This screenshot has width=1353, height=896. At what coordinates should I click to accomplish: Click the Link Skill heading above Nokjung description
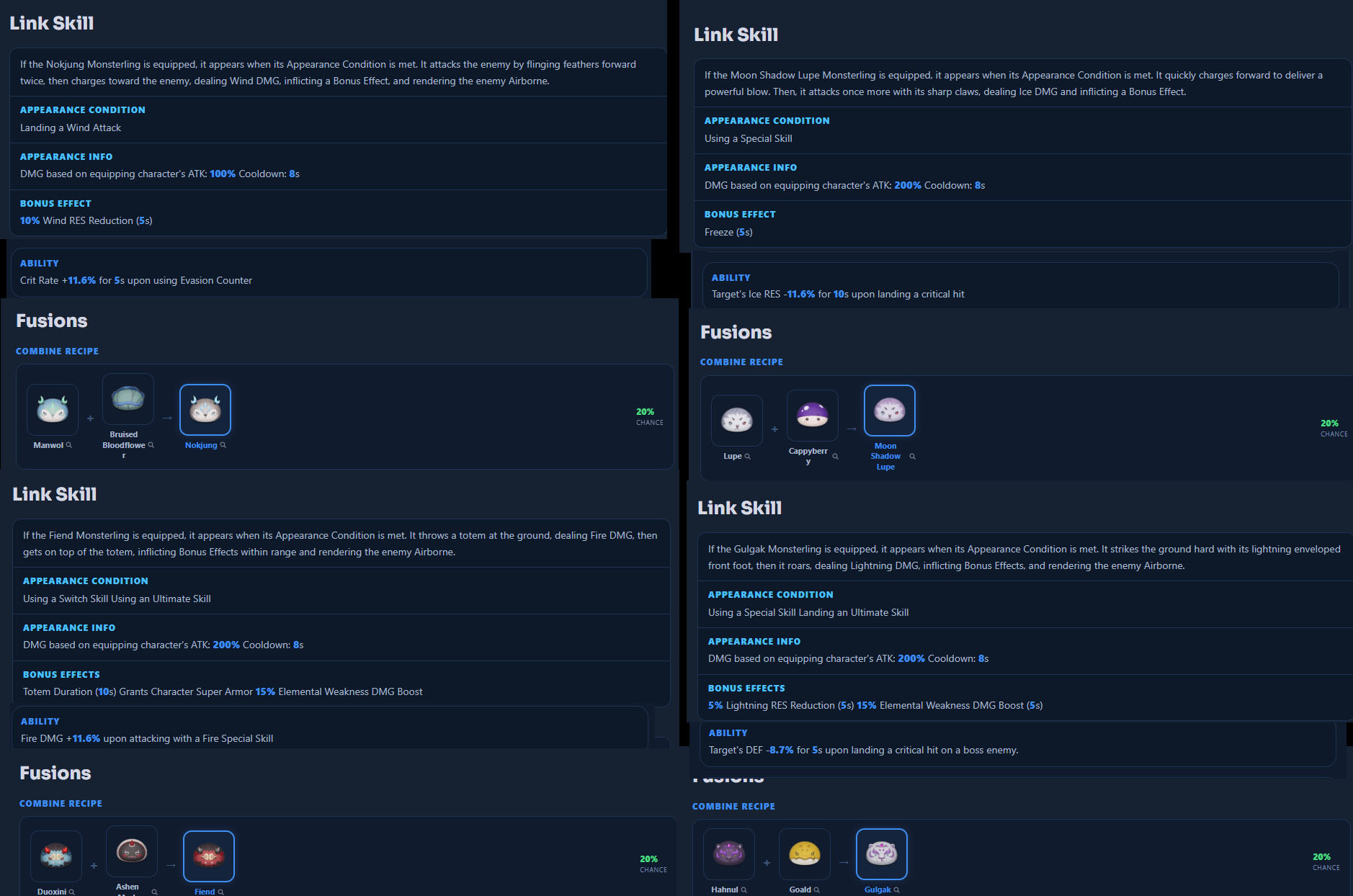pos(52,23)
